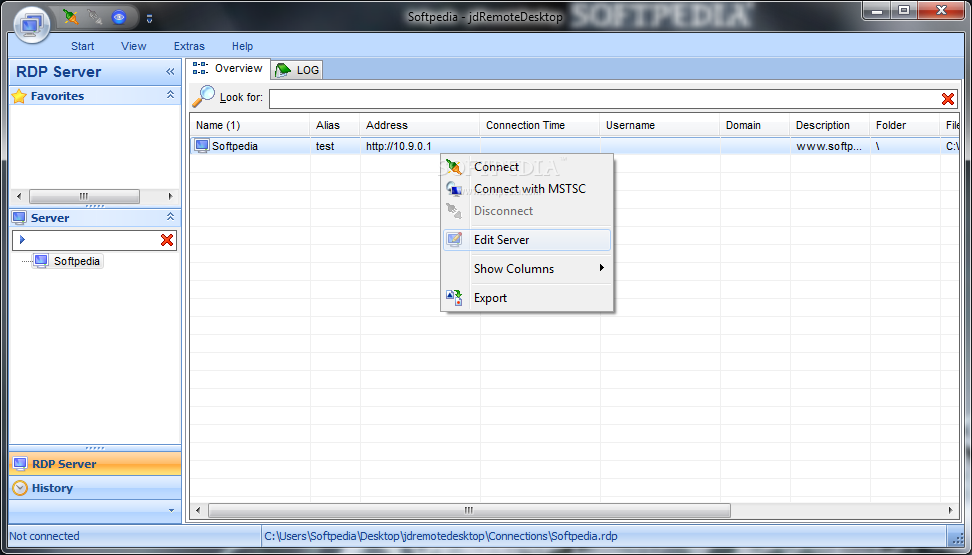The image size is (972, 555).
Task: Choose Connect with MSTSC from context menu
Action: point(527,189)
